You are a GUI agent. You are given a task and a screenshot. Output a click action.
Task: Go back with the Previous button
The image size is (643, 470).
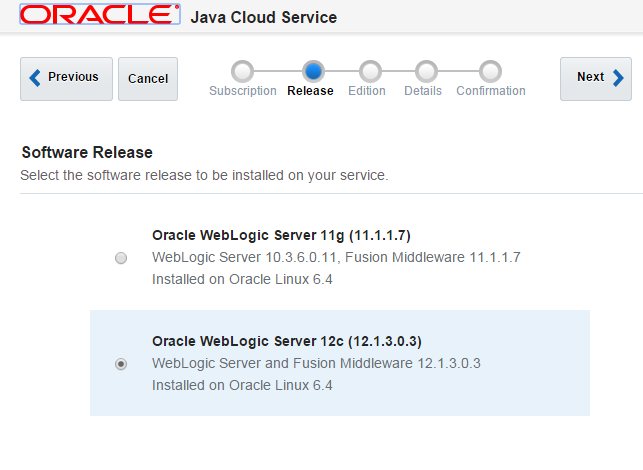coord(66,79)
